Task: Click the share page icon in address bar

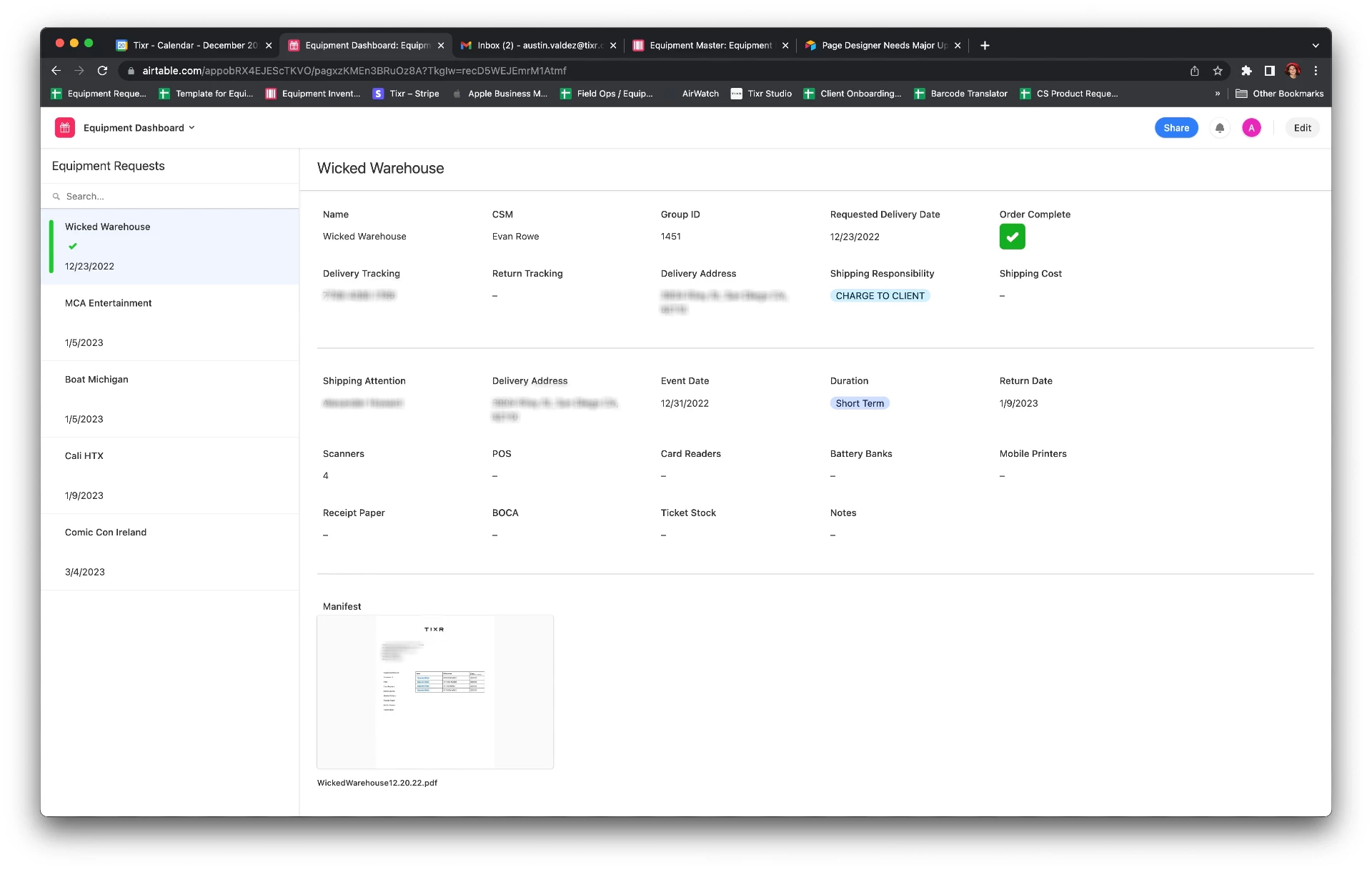Action: click(x=1195, y=71)
